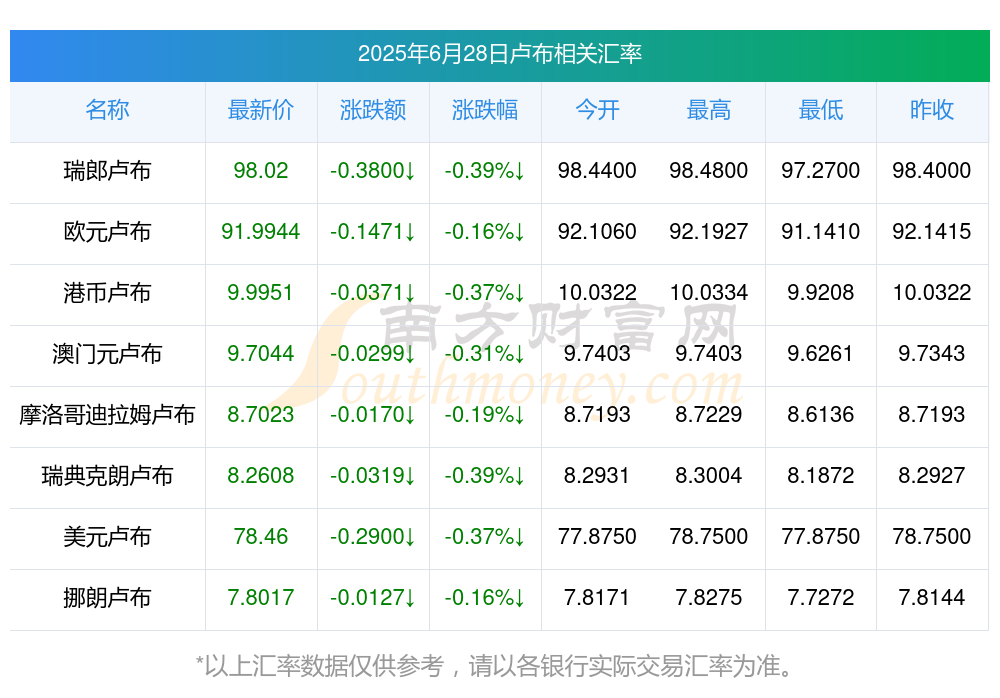
Task: Click previous close 92.1415
Action: (x=932, y=232)
